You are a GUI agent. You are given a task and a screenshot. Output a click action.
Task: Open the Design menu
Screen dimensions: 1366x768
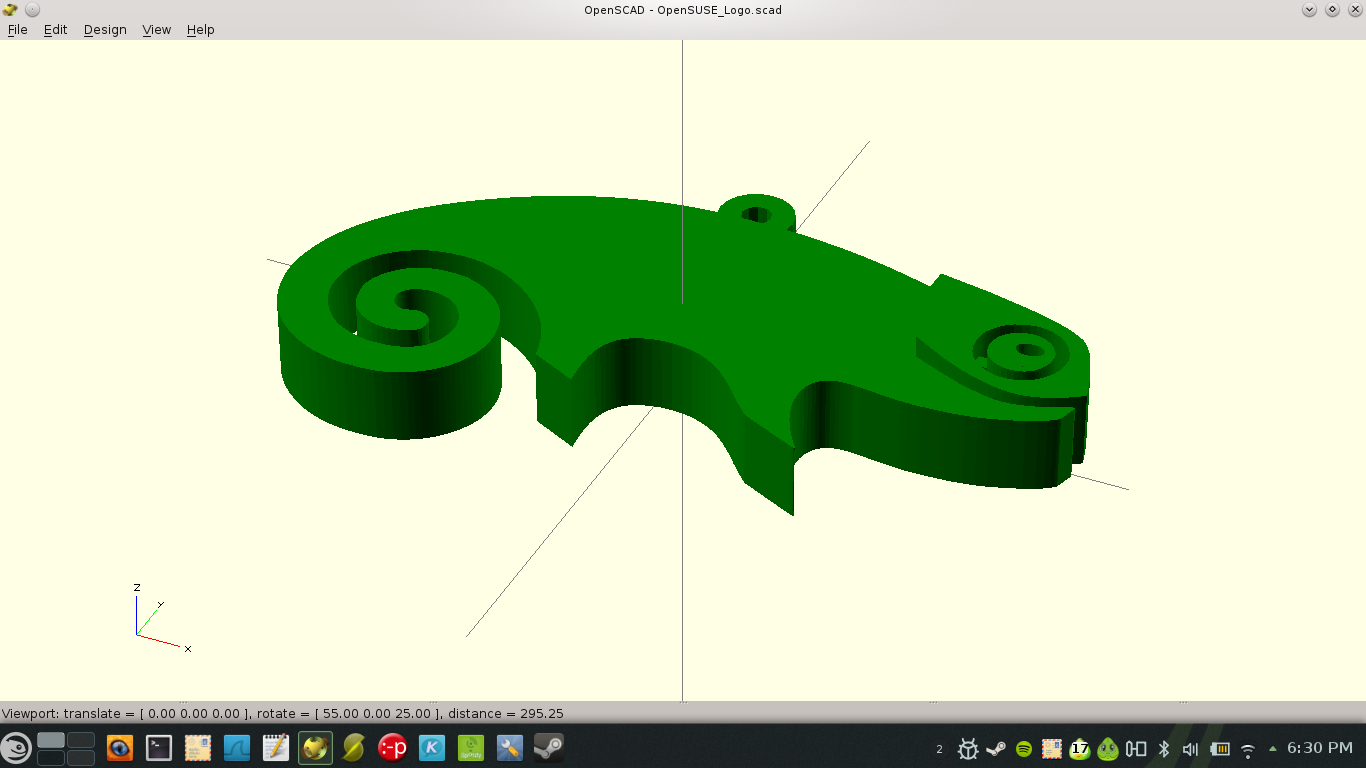point(105,30)
